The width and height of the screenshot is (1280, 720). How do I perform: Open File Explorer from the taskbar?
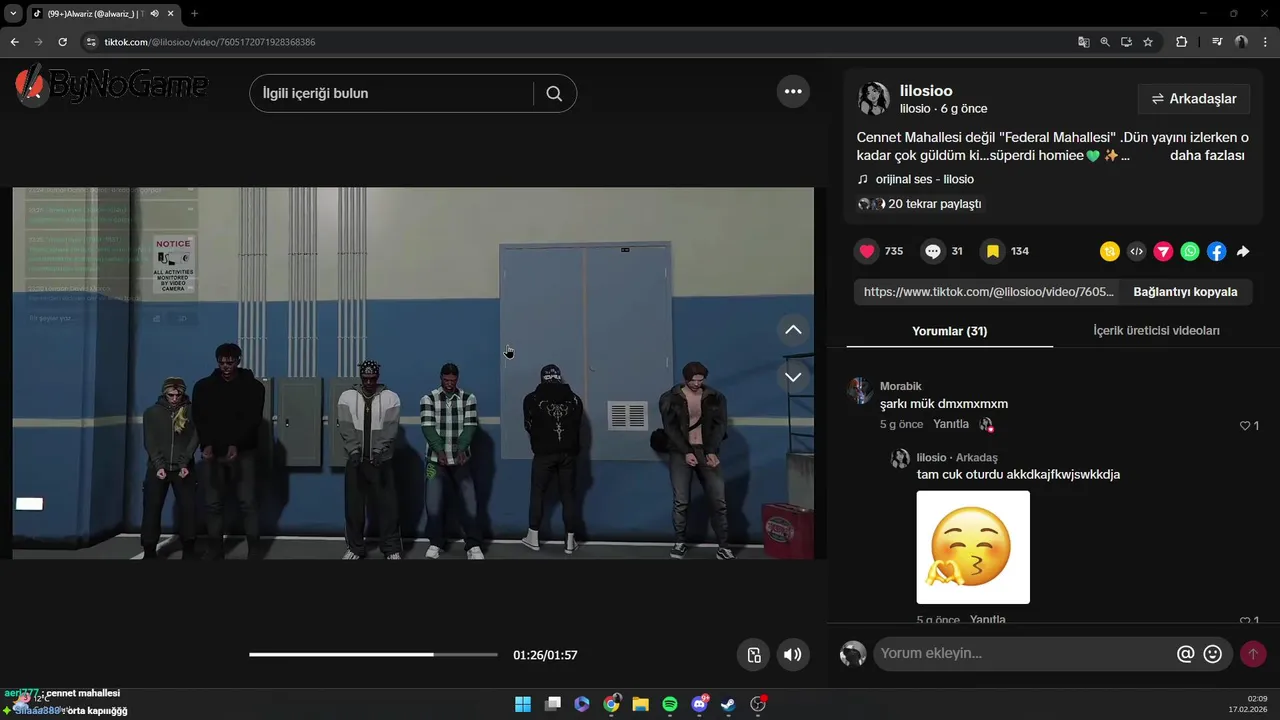(640, 704)
